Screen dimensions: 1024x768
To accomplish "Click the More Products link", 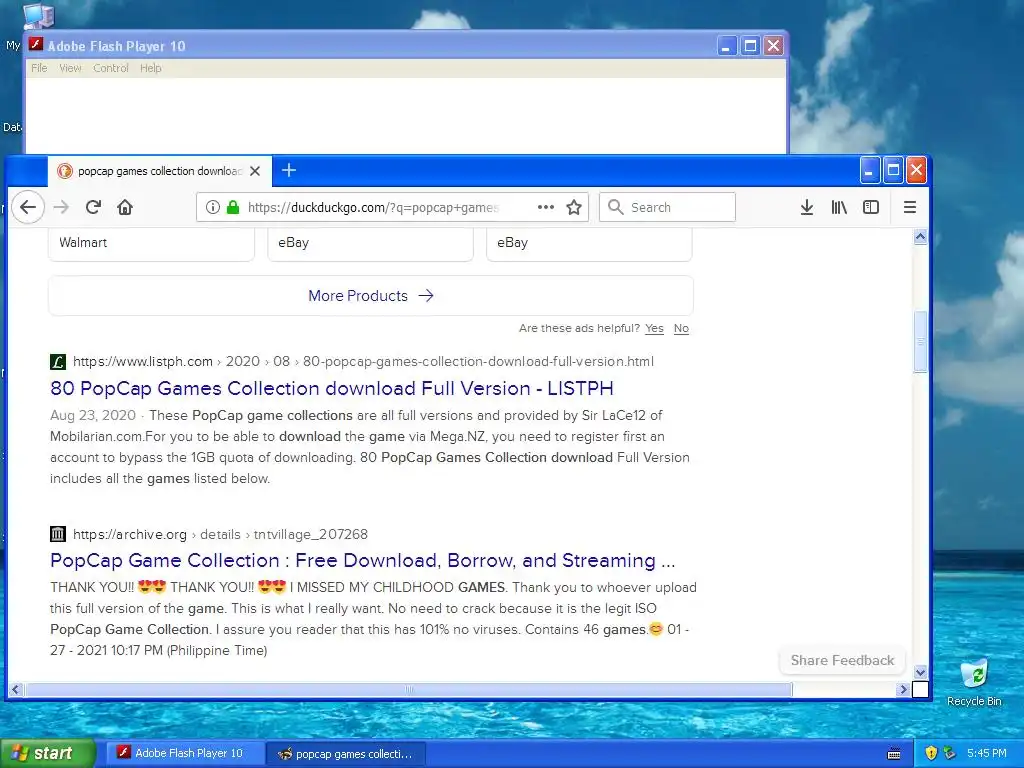I will pos(370,296).
